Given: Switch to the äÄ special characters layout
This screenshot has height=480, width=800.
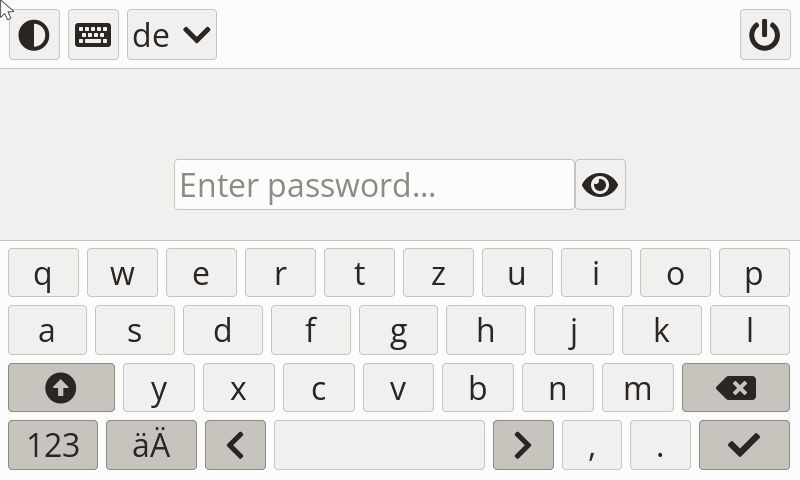Looking at the screenshot, I should [x=151, y=445].
